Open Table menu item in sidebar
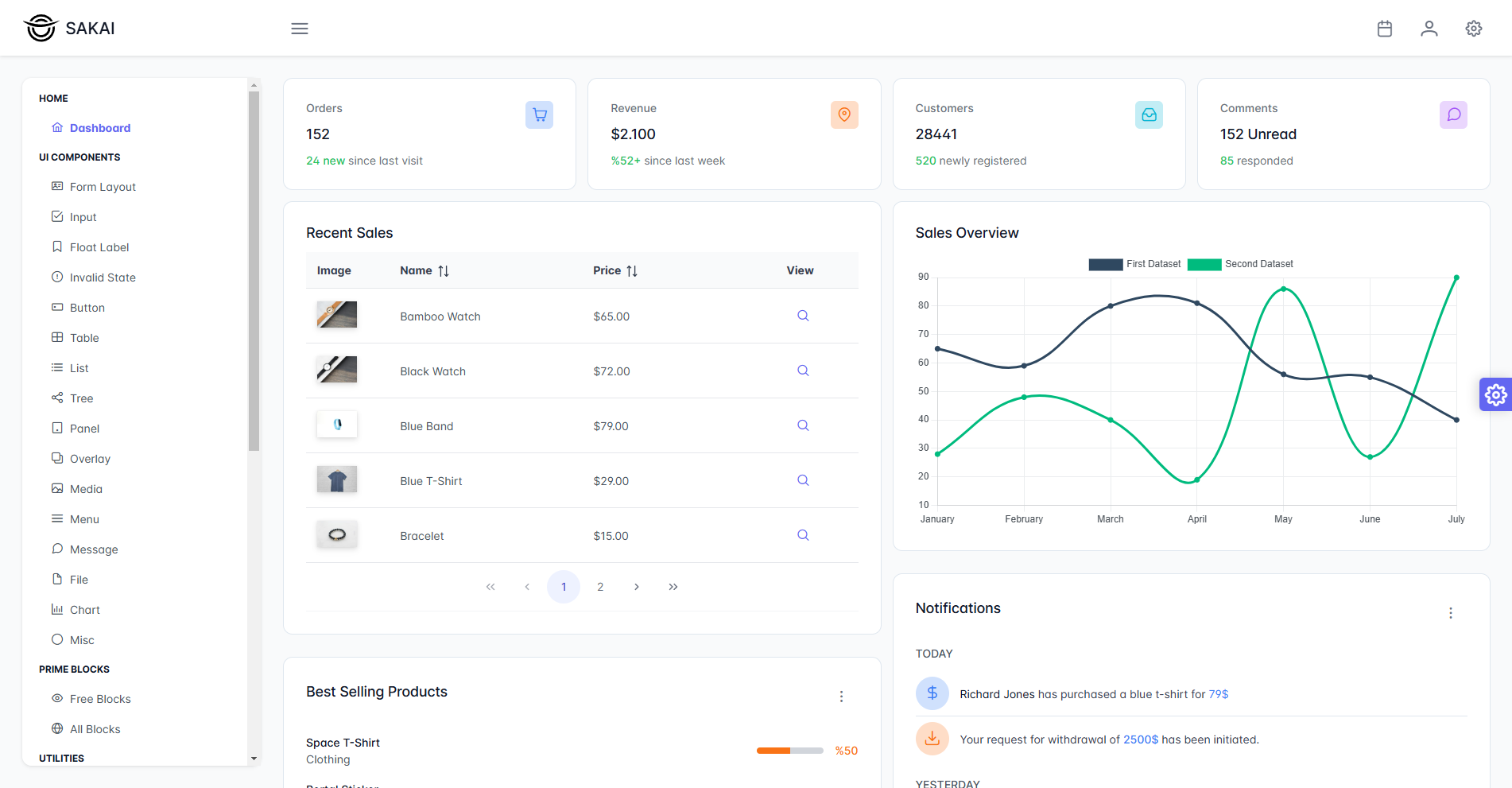The width and height of the screenshot is (1512, 788). (76, 338)
